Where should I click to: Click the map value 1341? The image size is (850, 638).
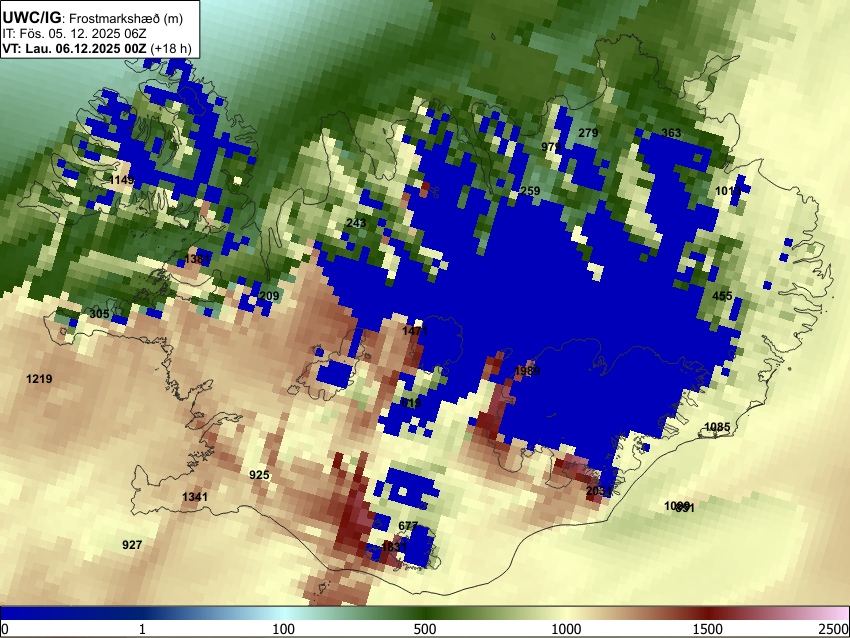(x=195, y=497)
